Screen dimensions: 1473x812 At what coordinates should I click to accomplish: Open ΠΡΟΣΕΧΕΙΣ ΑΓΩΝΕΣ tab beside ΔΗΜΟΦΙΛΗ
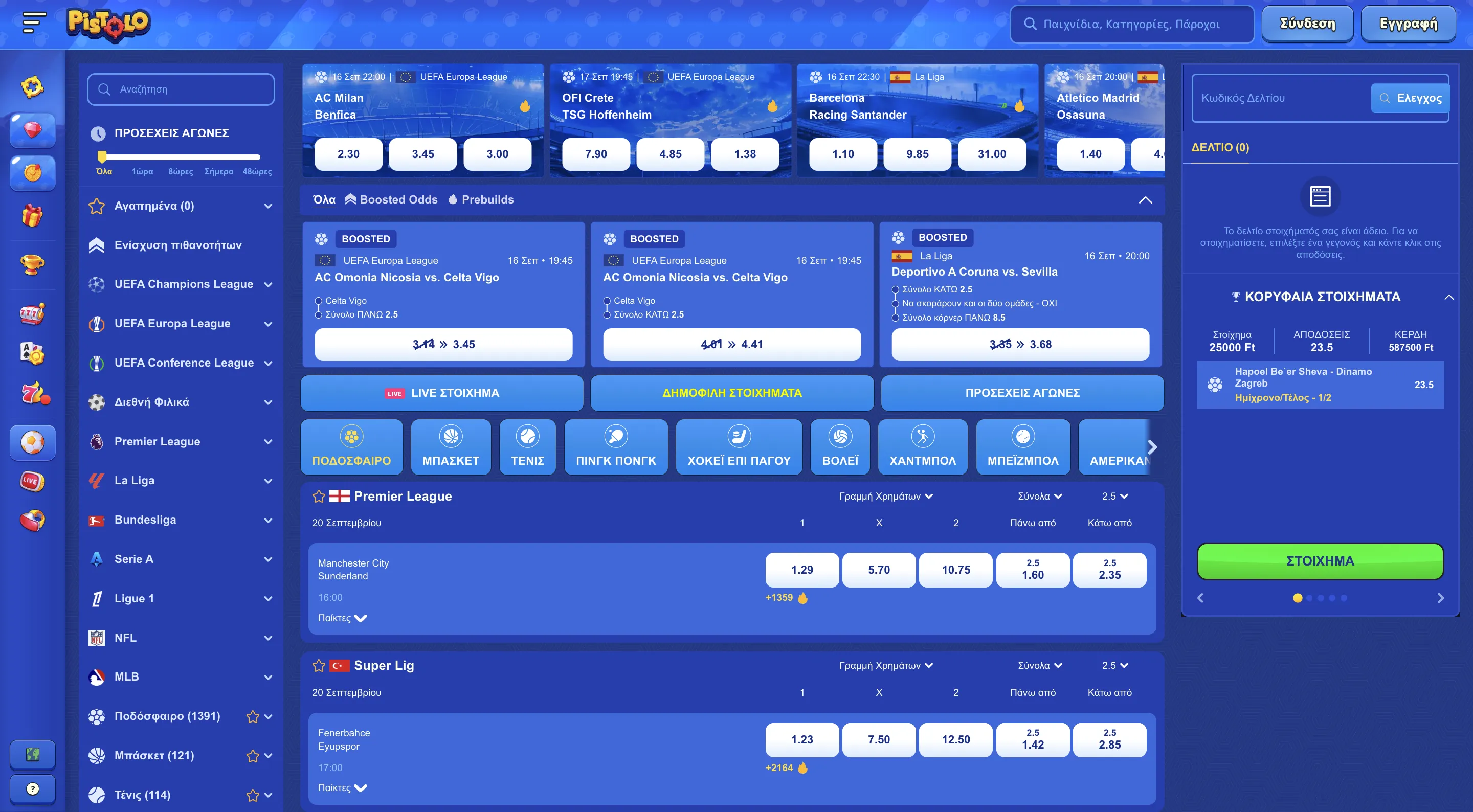coord(1022,393)
